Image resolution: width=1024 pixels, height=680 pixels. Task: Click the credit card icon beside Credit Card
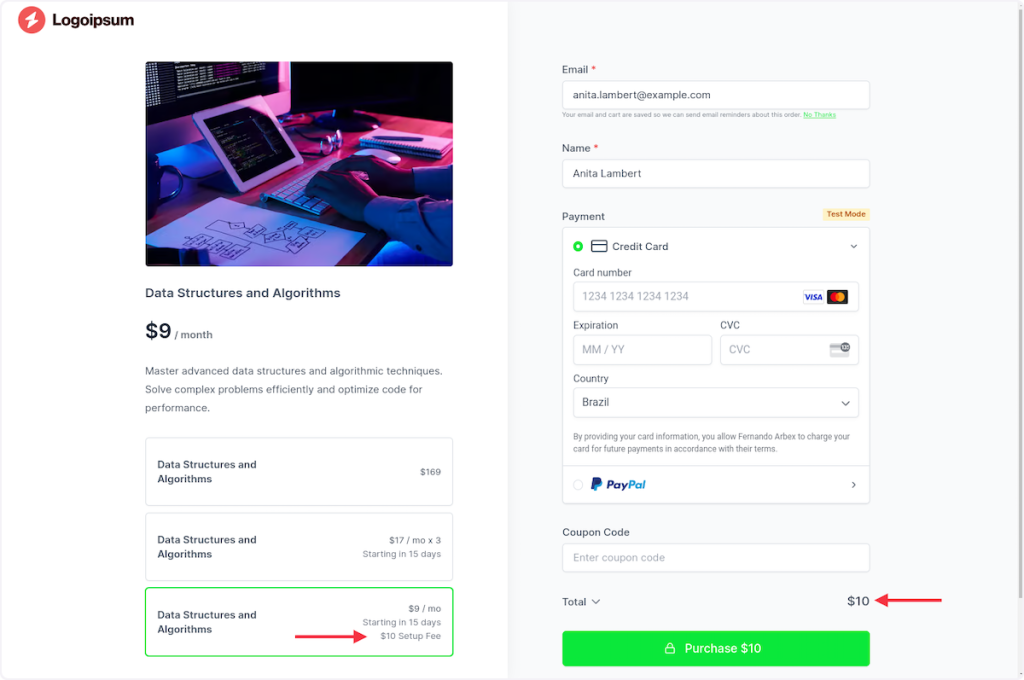click(x=599, y=246)
